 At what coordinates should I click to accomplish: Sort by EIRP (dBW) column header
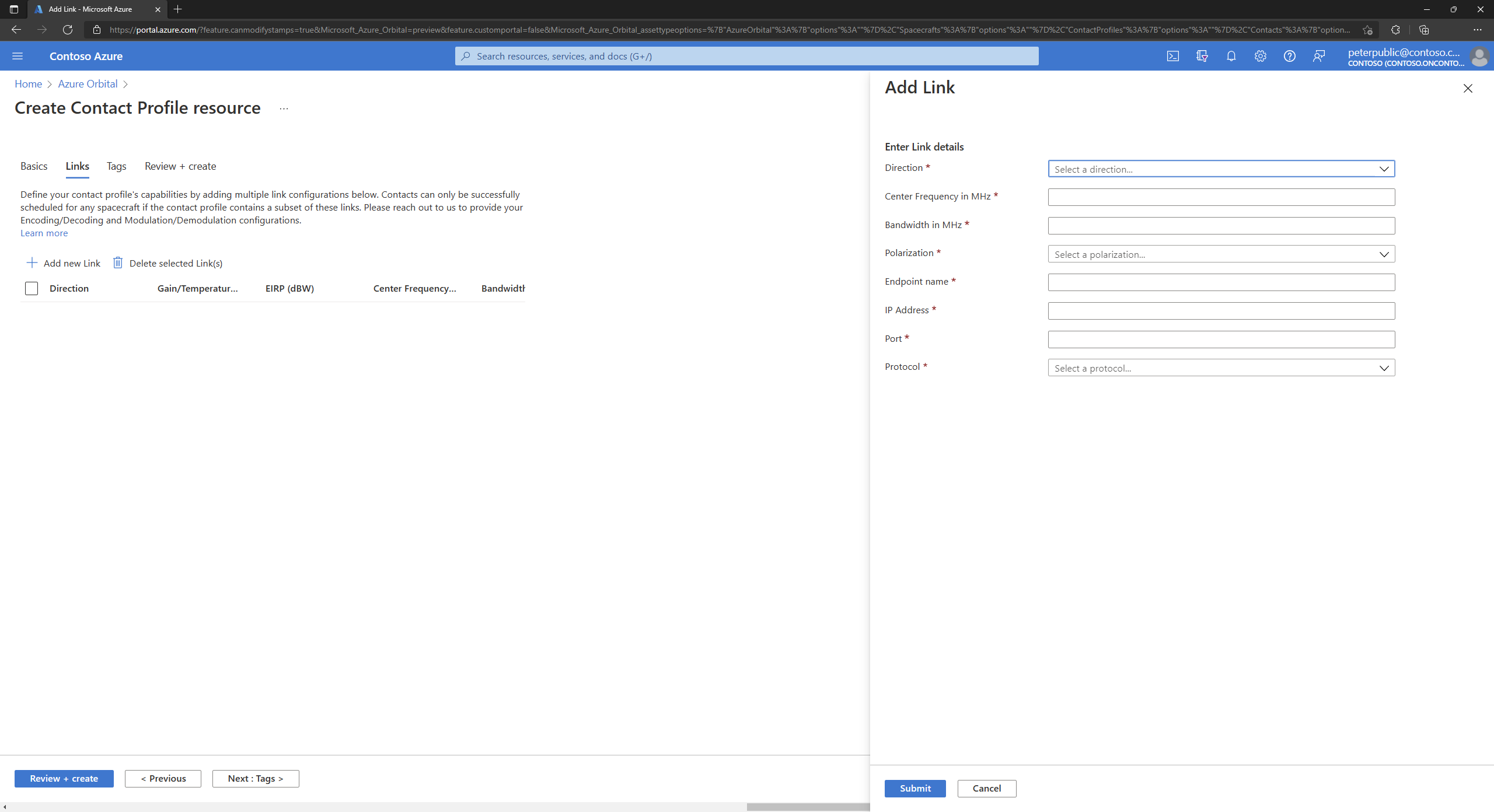(x=289, y=288)
